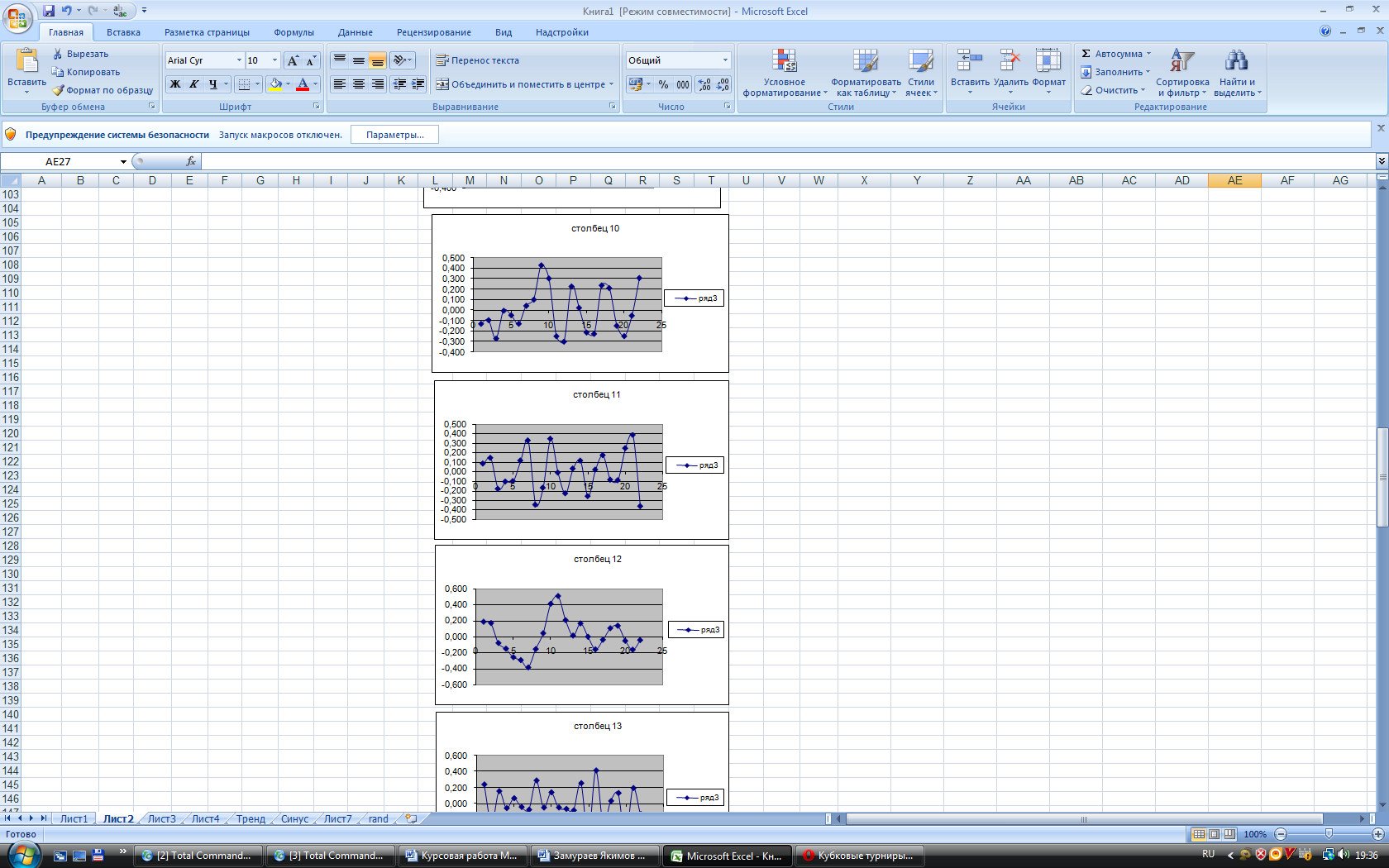Apply thousands separator 000 format

[x=683, y=84]
